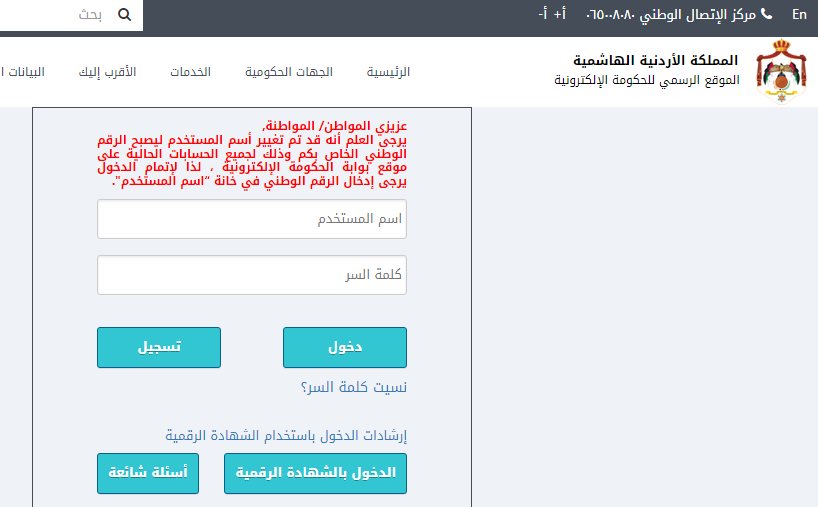
Task: Click the phone icon beside the call center number
Action: pyautogui.click(x=767, y=14)
